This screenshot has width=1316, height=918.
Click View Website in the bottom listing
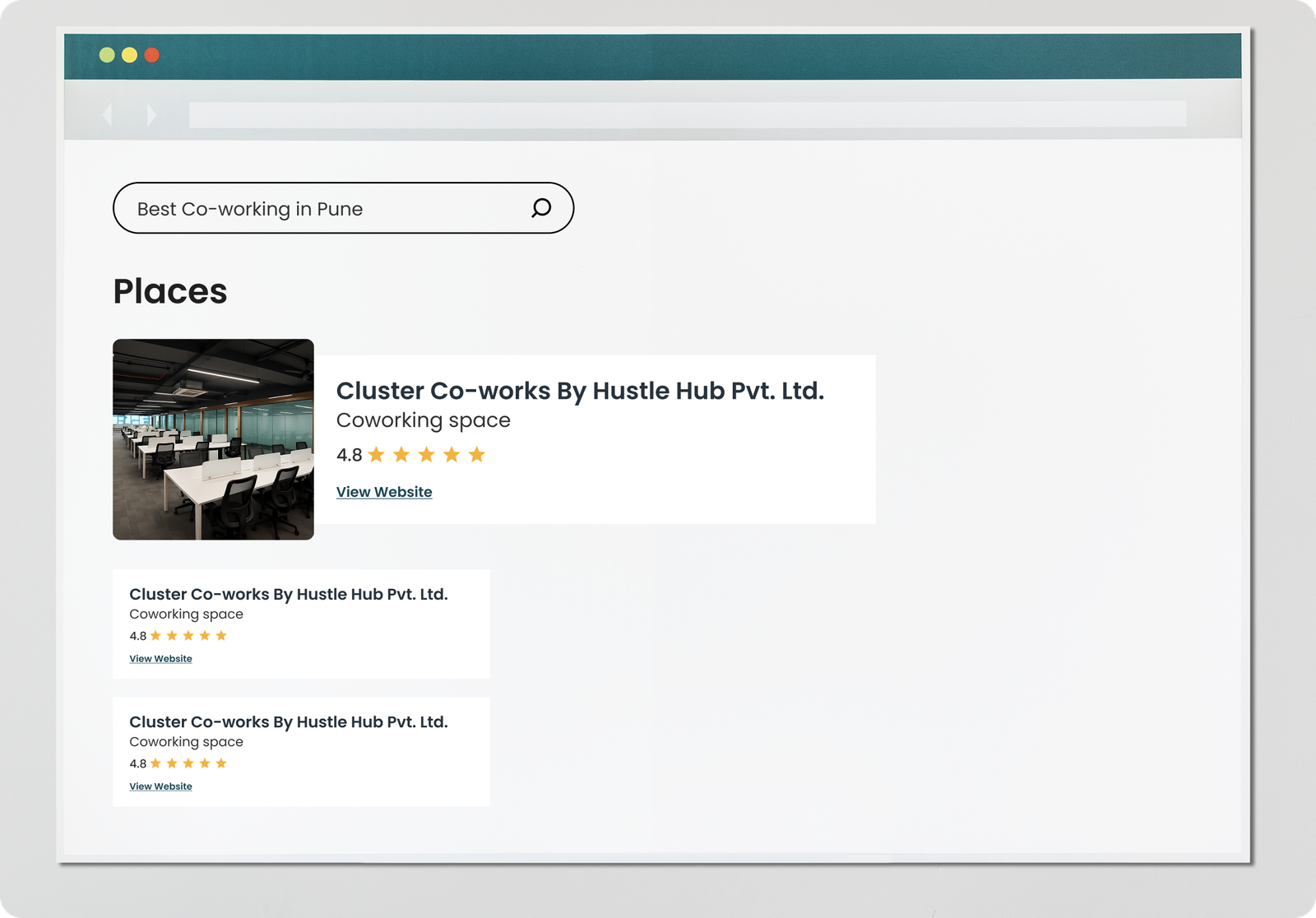pos(160,786)
